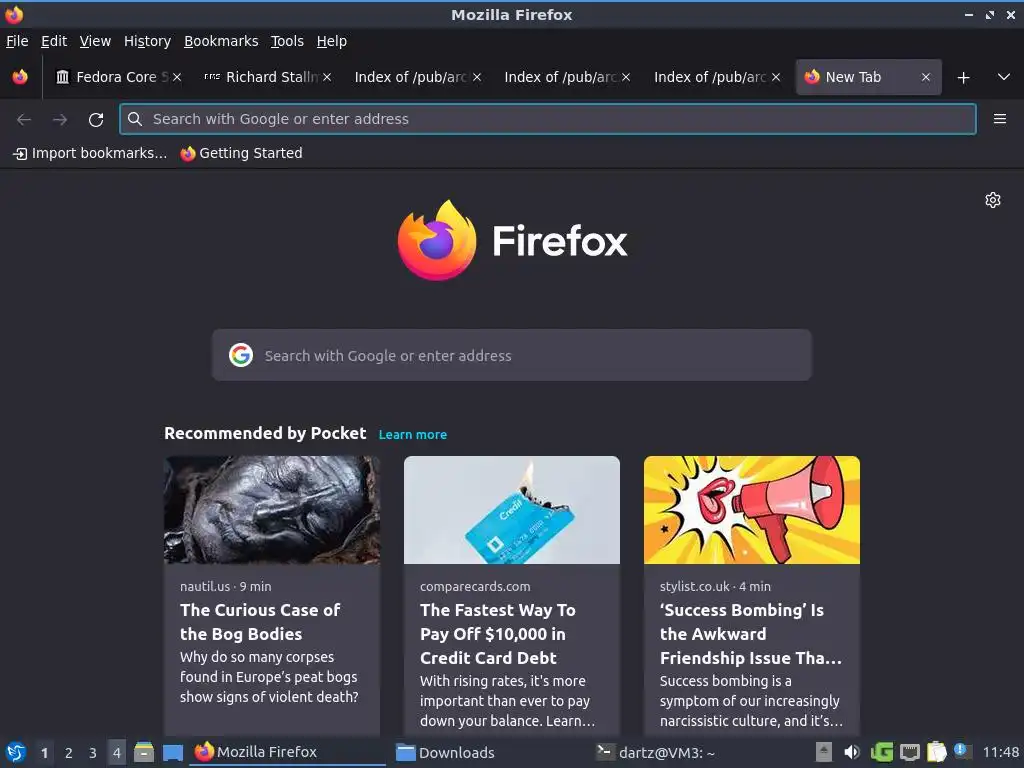The height and width of the screenshot is (768, 1024).
Task: Open the Firefox View icon left of tabs
Action: point(20,77)
